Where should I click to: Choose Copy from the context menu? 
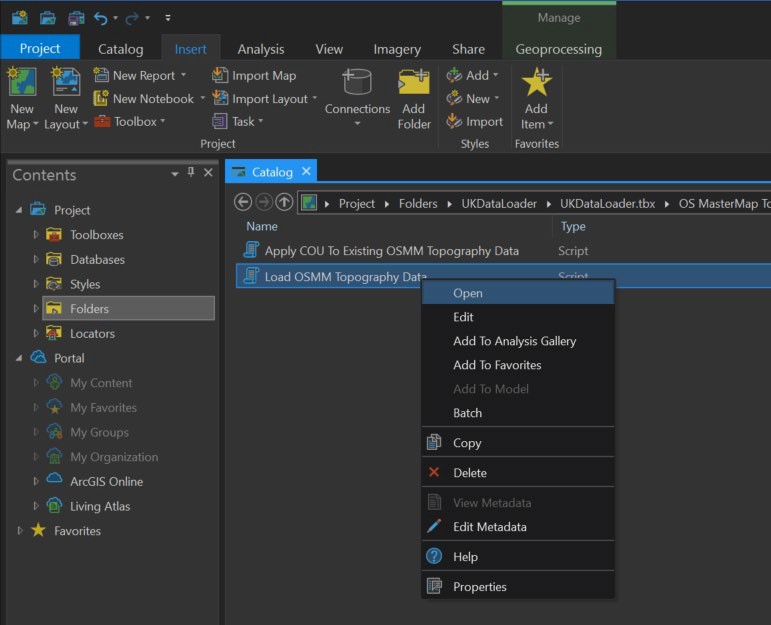(x=518, y=443)
